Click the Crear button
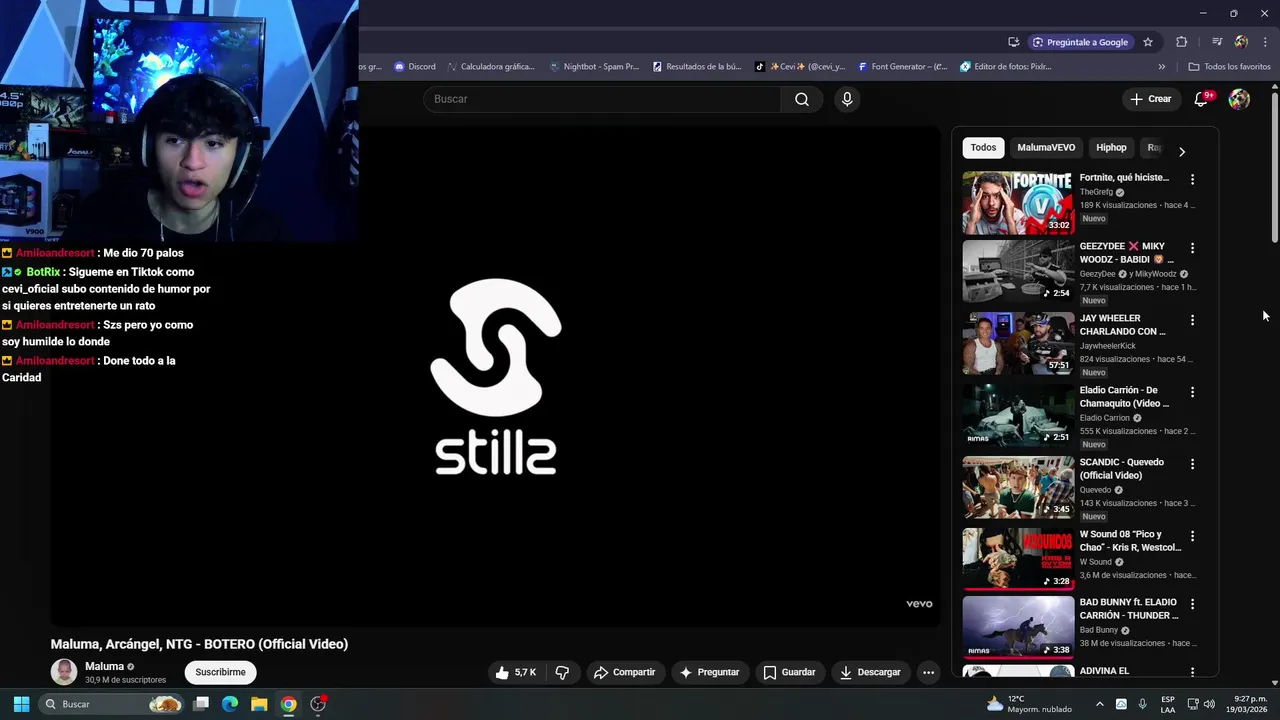Image resolution: width=1280 pixels, height=720 pixels. [1150, 99]
